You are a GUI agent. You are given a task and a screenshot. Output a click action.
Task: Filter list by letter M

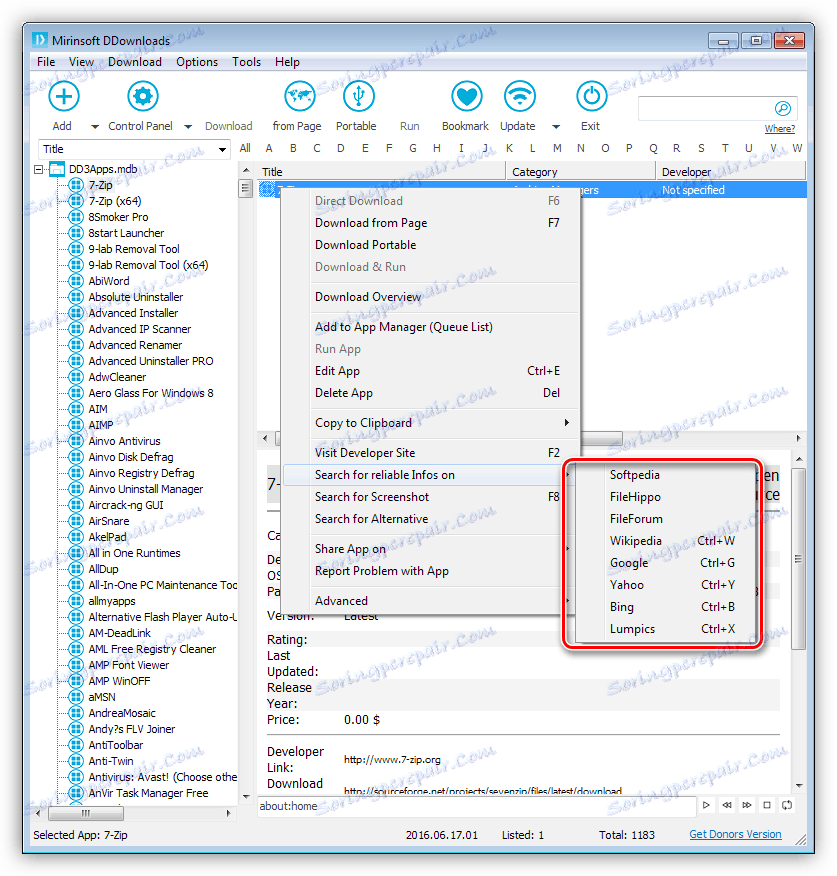pyautogui.click(x=557, y=149)
